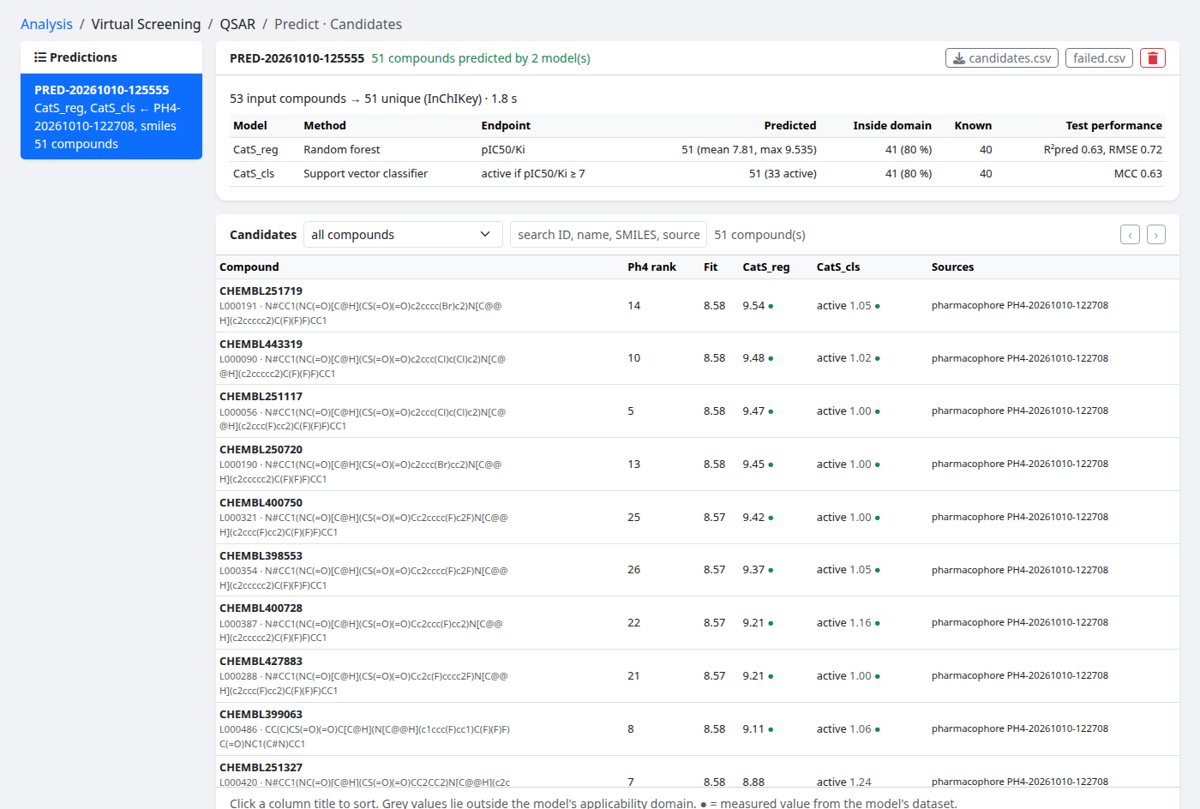
Task: Sort candidates by Sources column
Action: coord(952,267)
